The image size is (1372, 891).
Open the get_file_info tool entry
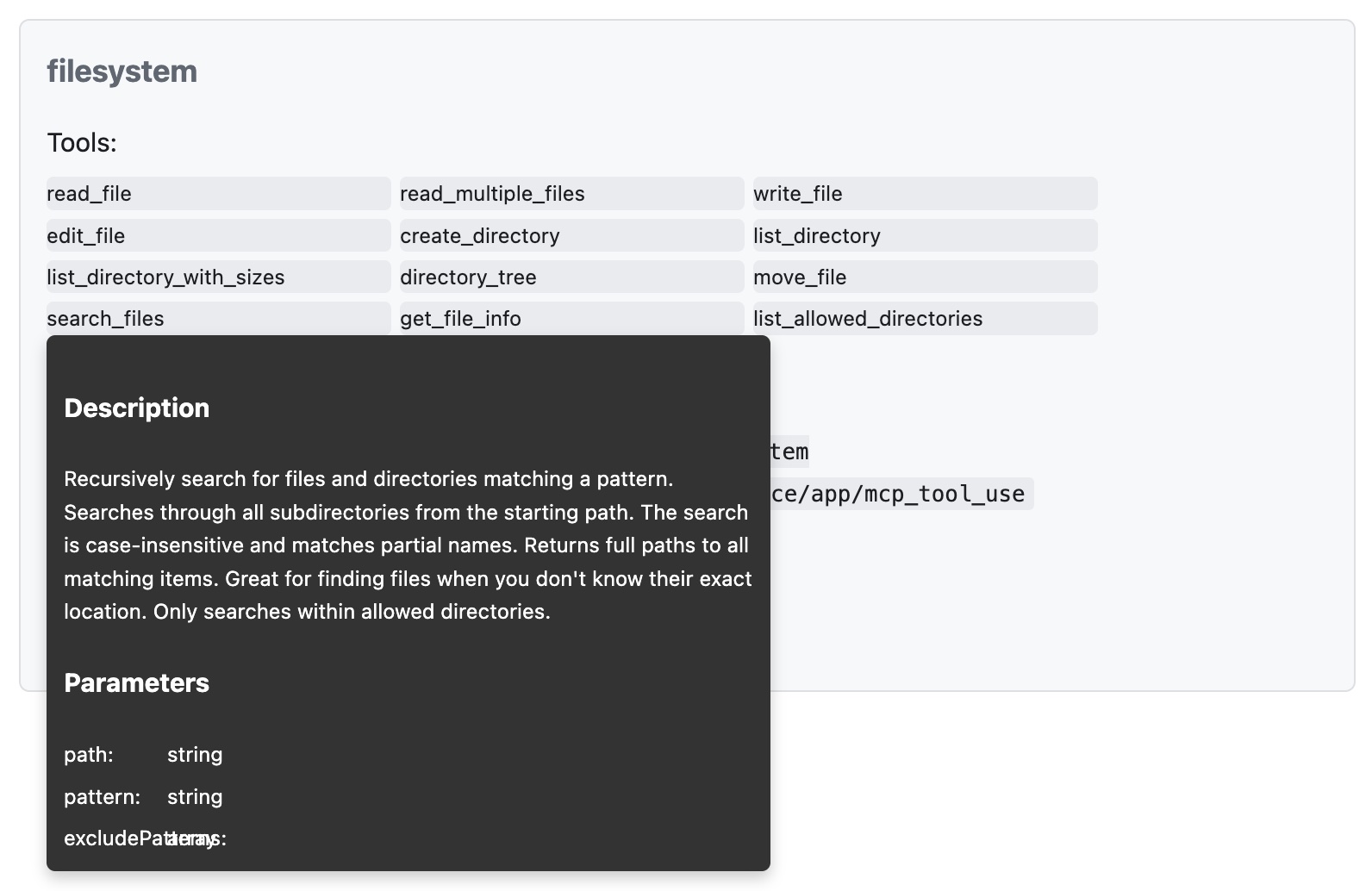pyautogui.click(x=572, y=318)
